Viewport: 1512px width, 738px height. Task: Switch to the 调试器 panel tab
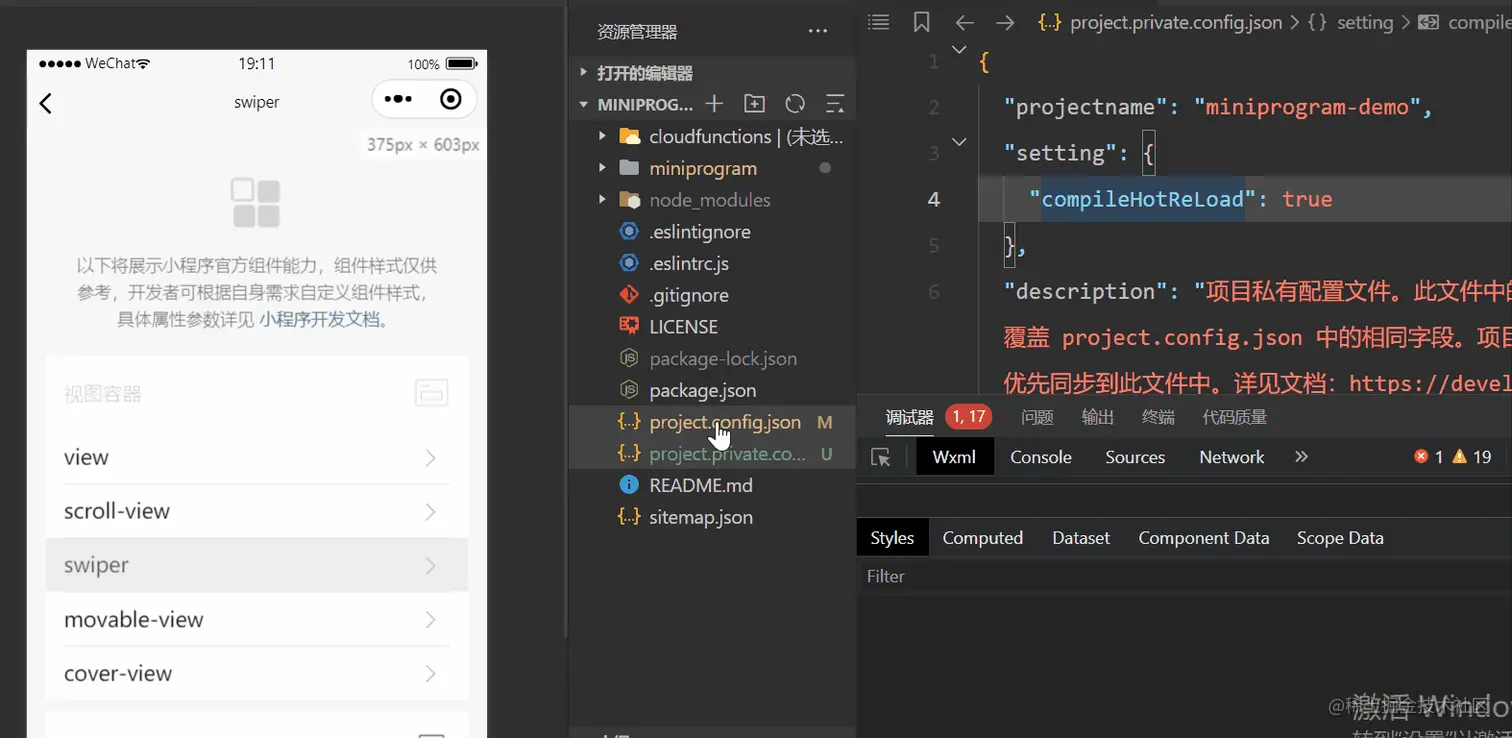click(x=910, y=417)
